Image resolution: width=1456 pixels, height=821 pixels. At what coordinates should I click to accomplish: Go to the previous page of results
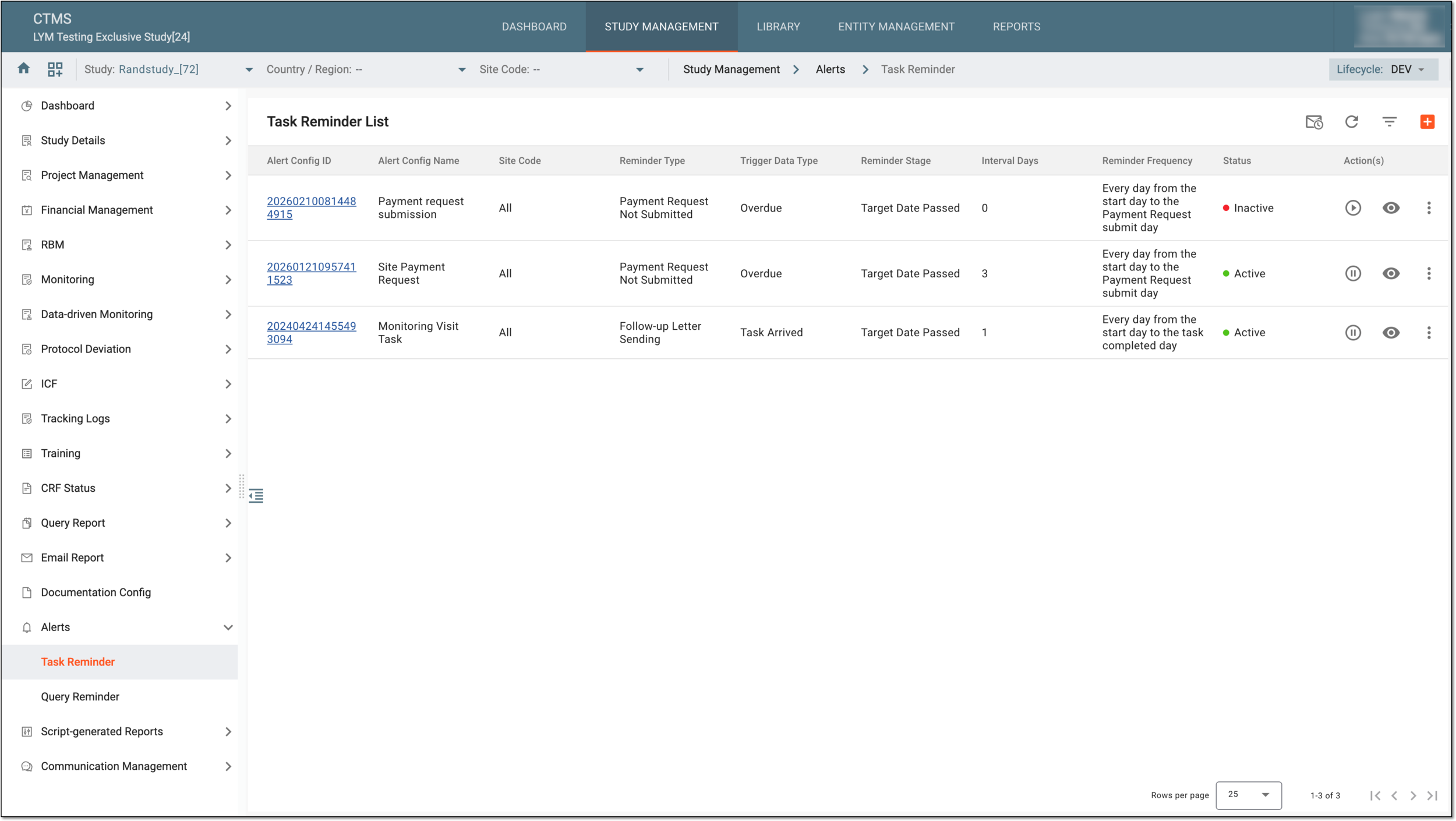1394,796
